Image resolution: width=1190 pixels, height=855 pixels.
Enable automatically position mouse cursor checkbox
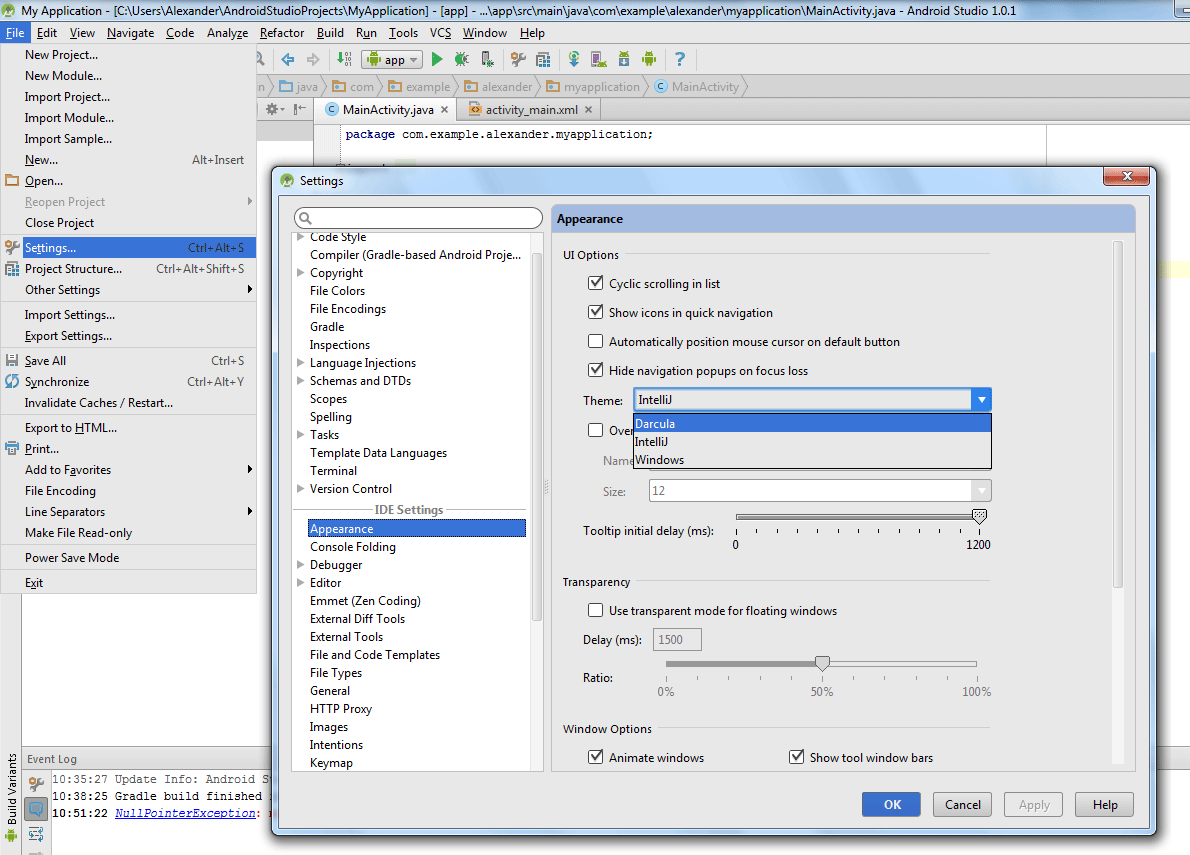(596, 341)
